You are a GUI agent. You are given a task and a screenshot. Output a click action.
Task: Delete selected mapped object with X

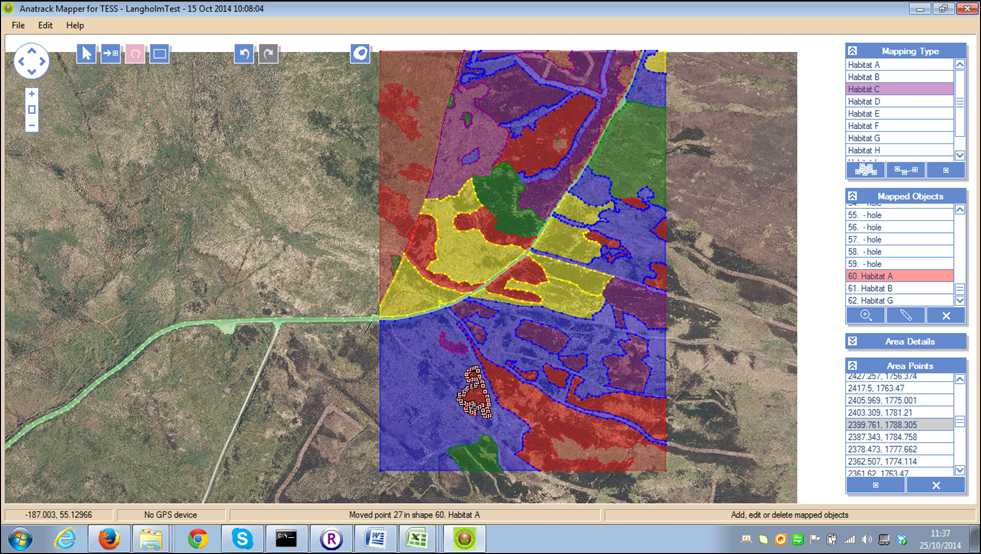[x=945, y=315]
